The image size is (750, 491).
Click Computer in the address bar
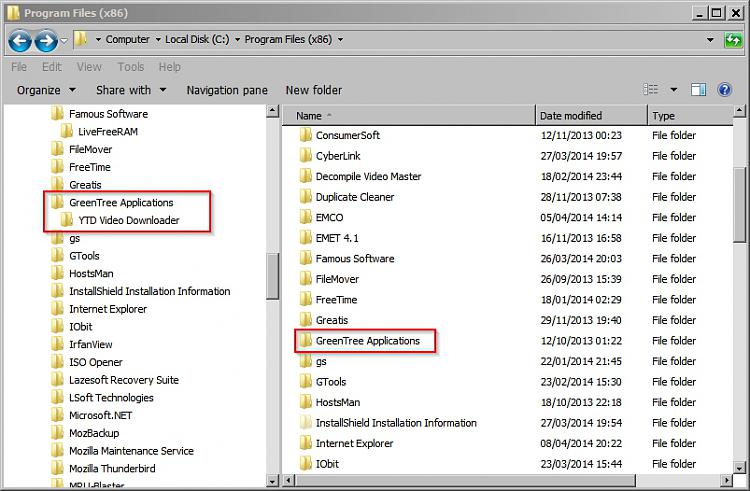click(x=127, y=40)
